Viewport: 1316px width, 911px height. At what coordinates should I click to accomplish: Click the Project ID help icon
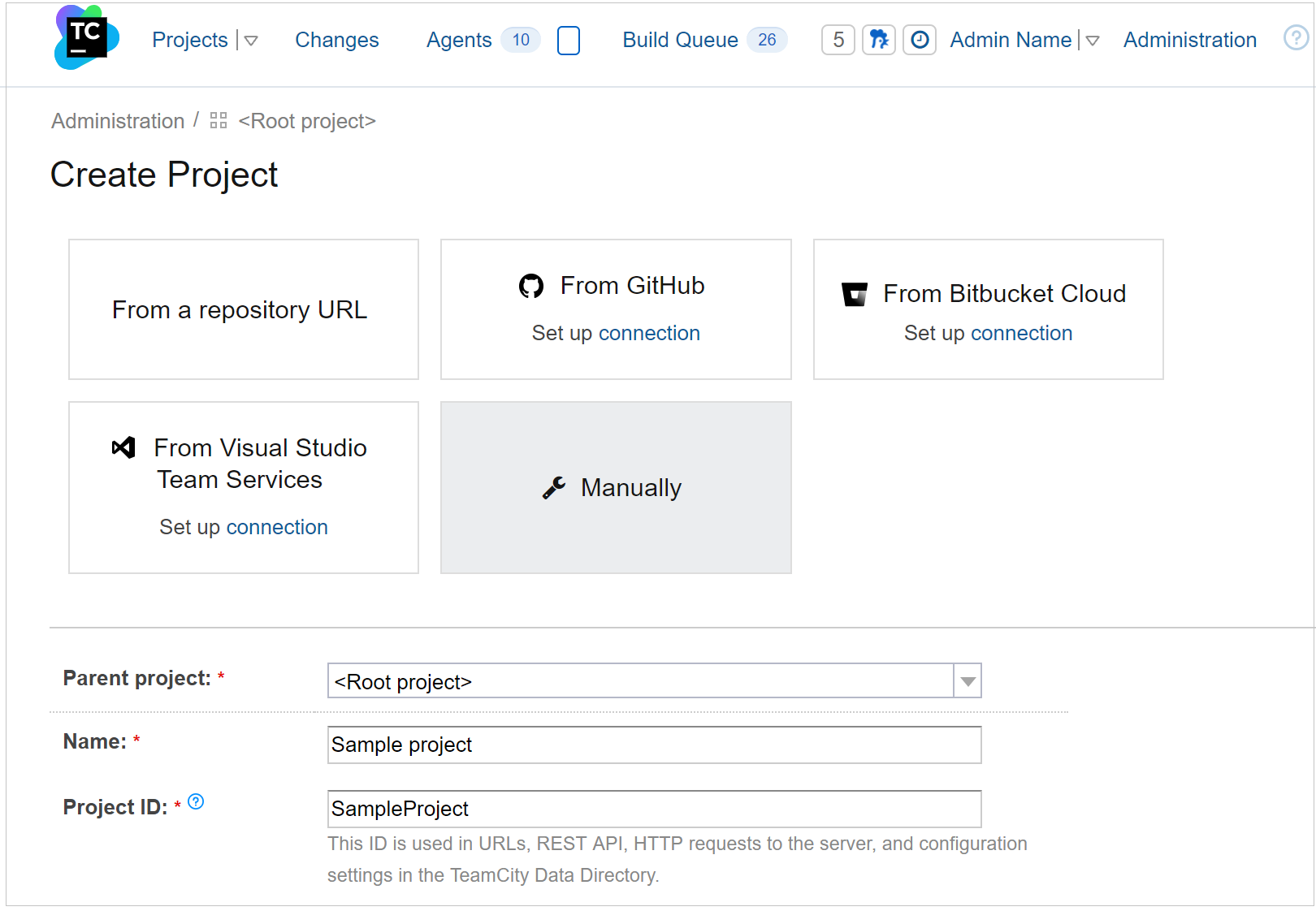click(196, 802)
